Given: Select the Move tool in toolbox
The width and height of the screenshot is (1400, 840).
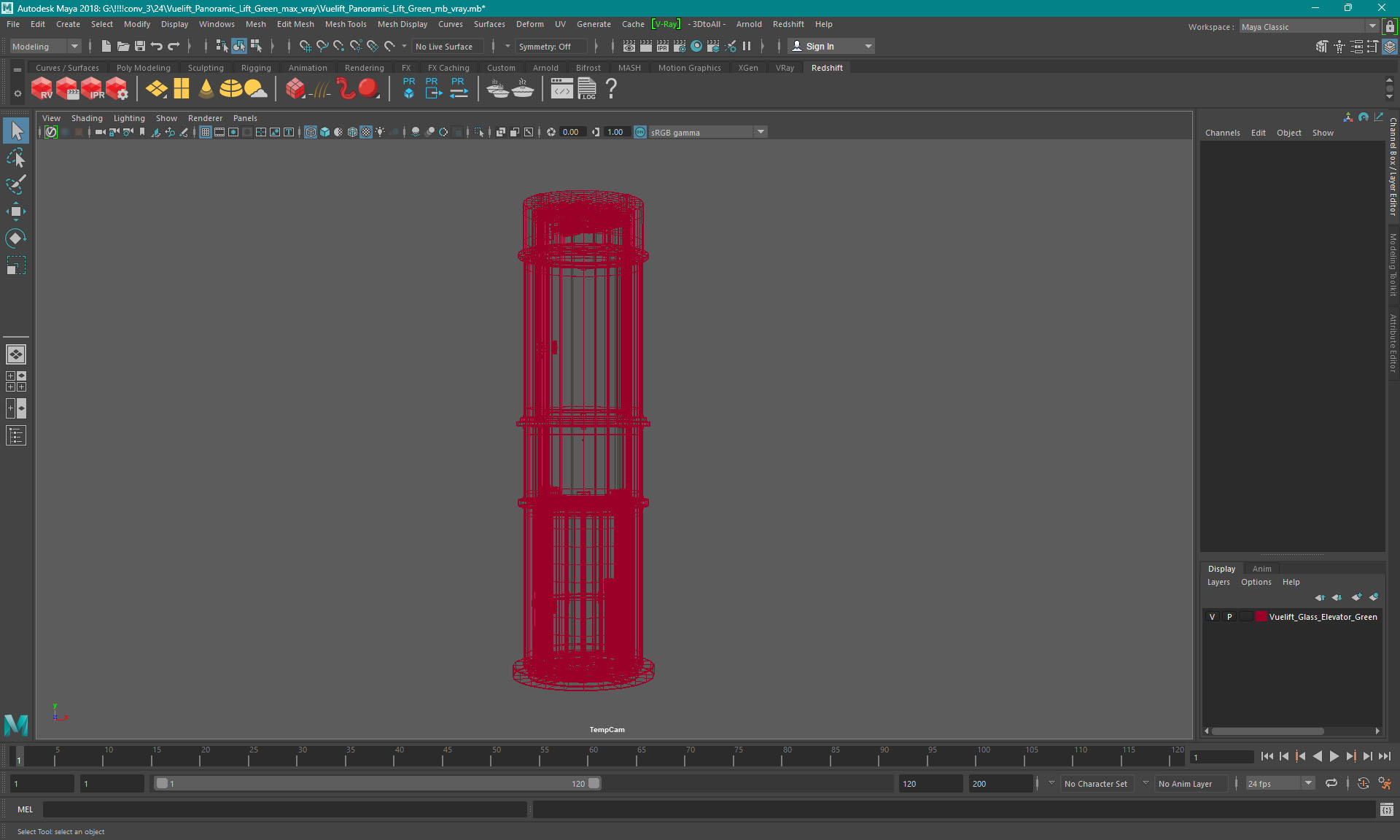Looking at the screenshot, I should tap(16, 211).
